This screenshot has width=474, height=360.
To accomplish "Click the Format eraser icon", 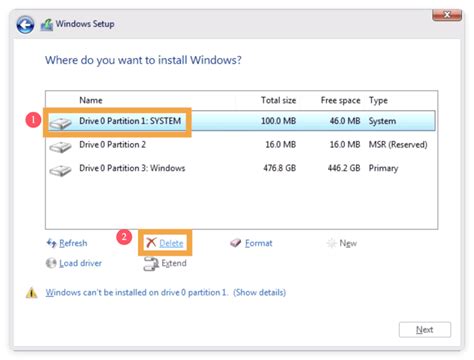I will click(x=236, y=243).
